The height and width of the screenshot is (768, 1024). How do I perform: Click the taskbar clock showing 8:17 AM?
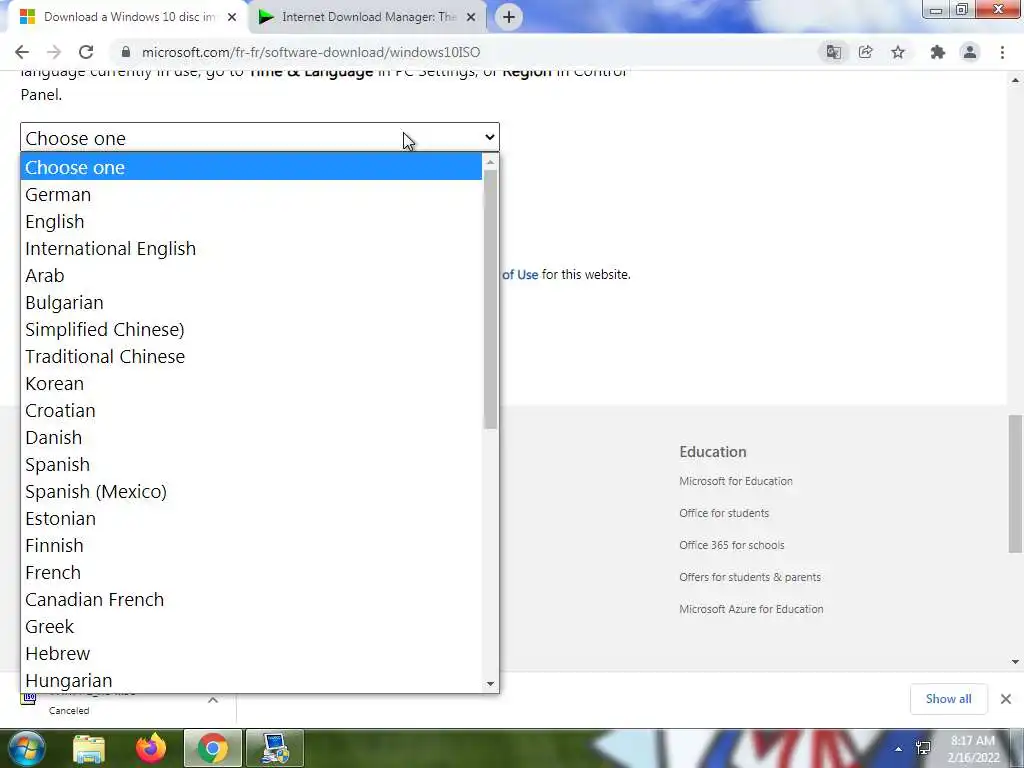click(x=973, y=749)
